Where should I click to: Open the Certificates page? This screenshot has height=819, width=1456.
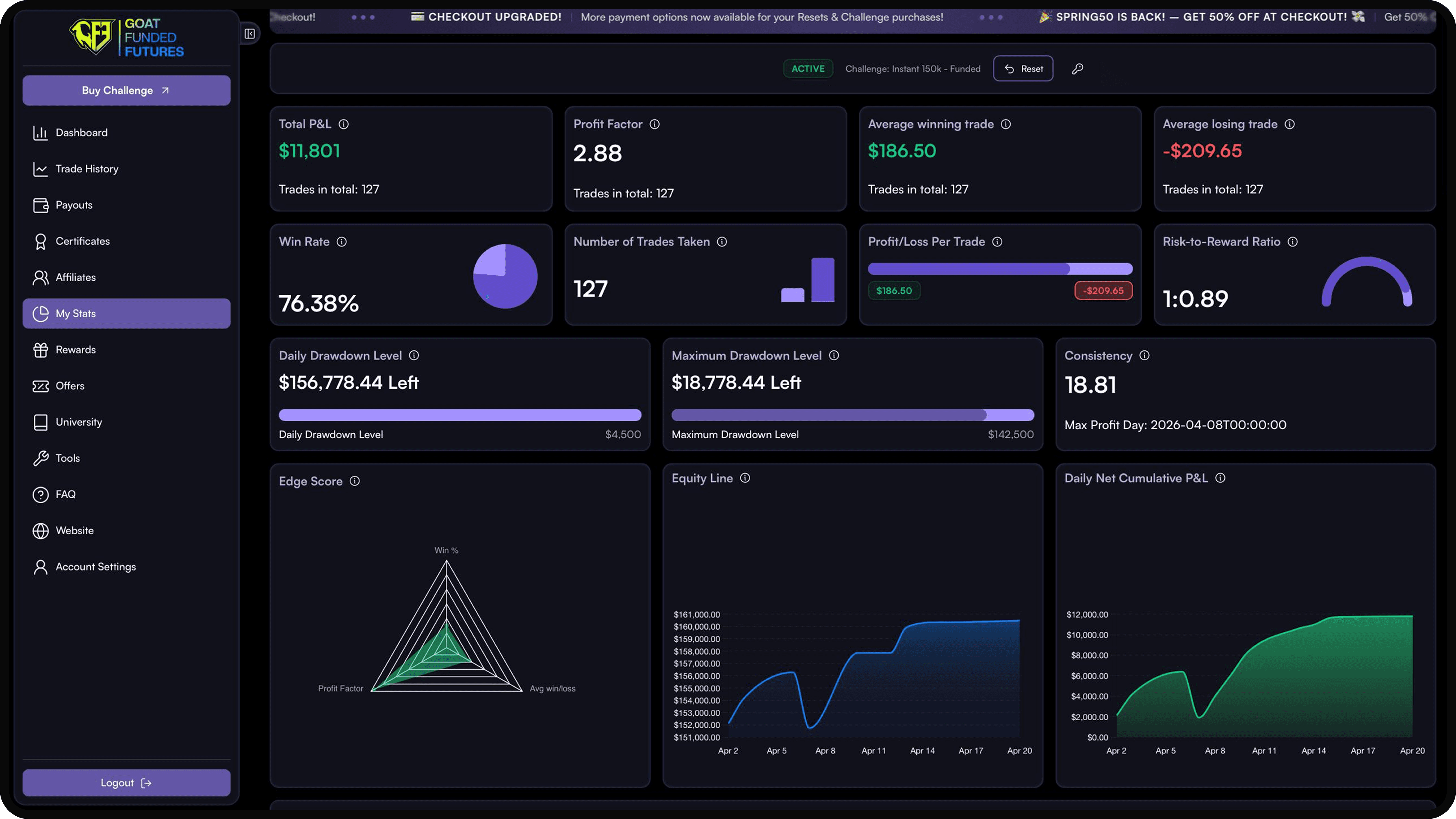[83, 241]
